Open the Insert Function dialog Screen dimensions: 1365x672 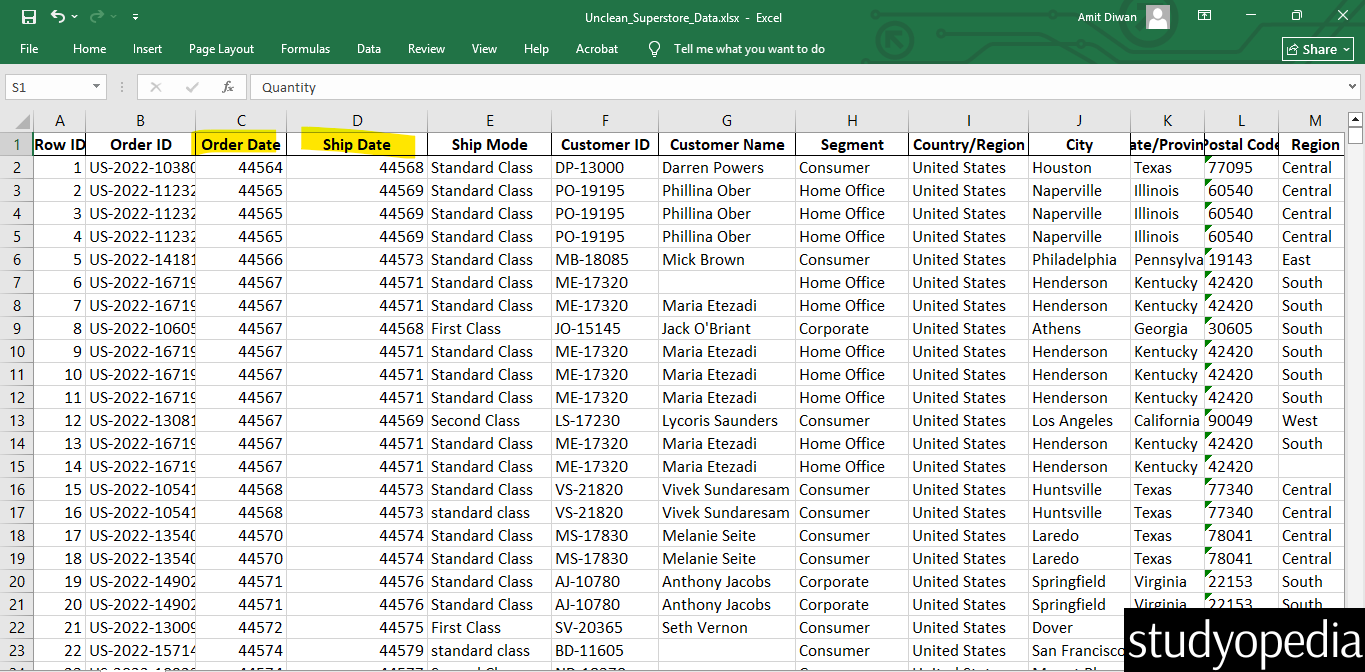[227, 87]
